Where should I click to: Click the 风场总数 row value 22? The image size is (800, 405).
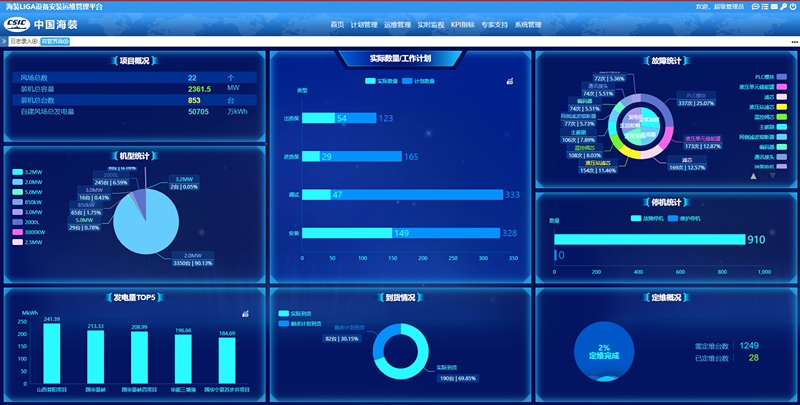click(x=192, y=78)
